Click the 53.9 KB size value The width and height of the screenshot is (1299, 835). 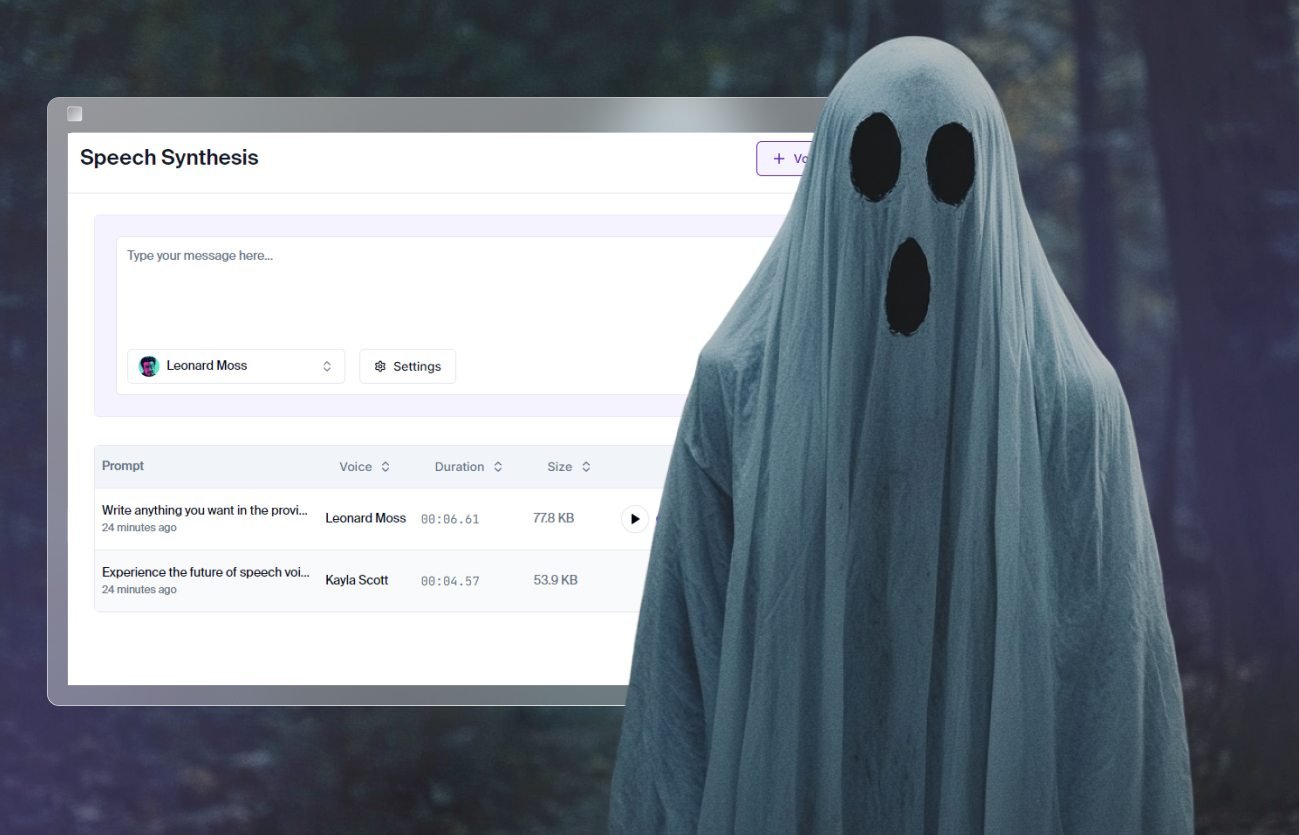555,580
